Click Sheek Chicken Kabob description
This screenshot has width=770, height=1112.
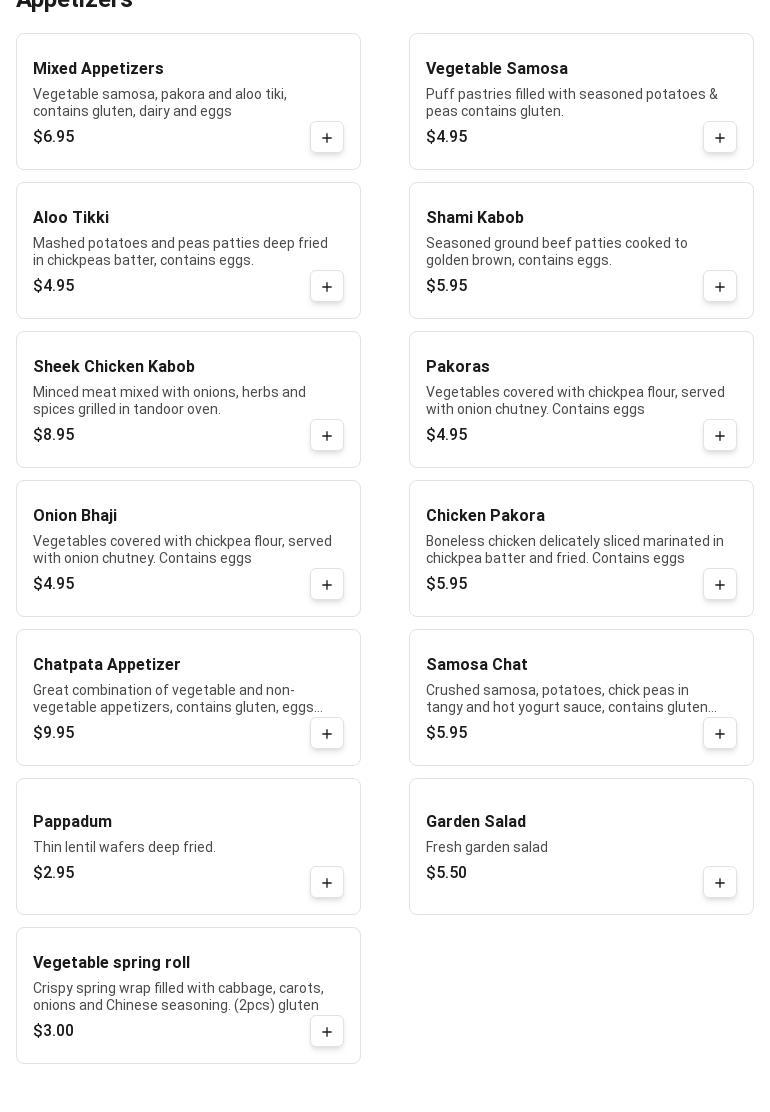(169, 401)
